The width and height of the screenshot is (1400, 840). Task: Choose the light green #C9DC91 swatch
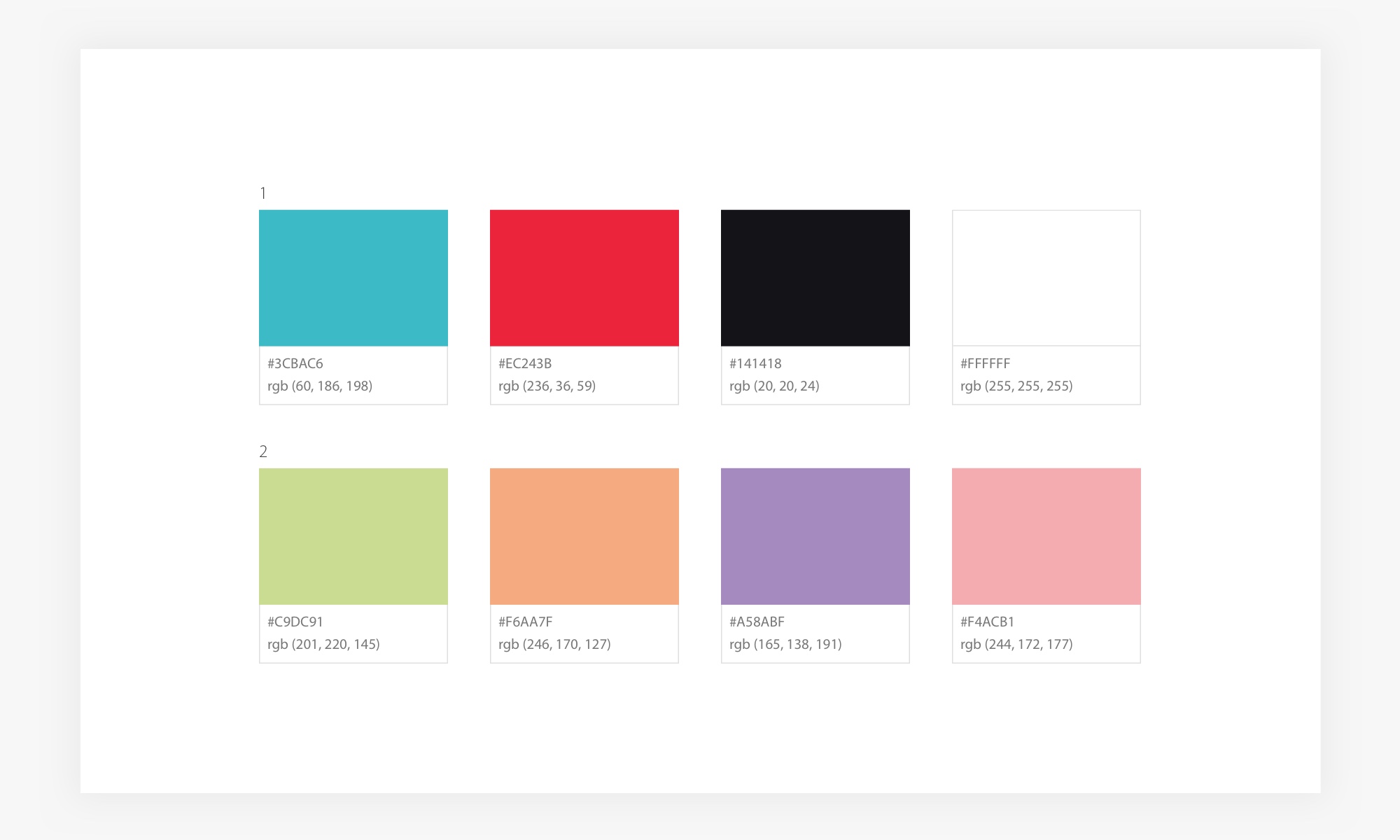click(353, 536)
